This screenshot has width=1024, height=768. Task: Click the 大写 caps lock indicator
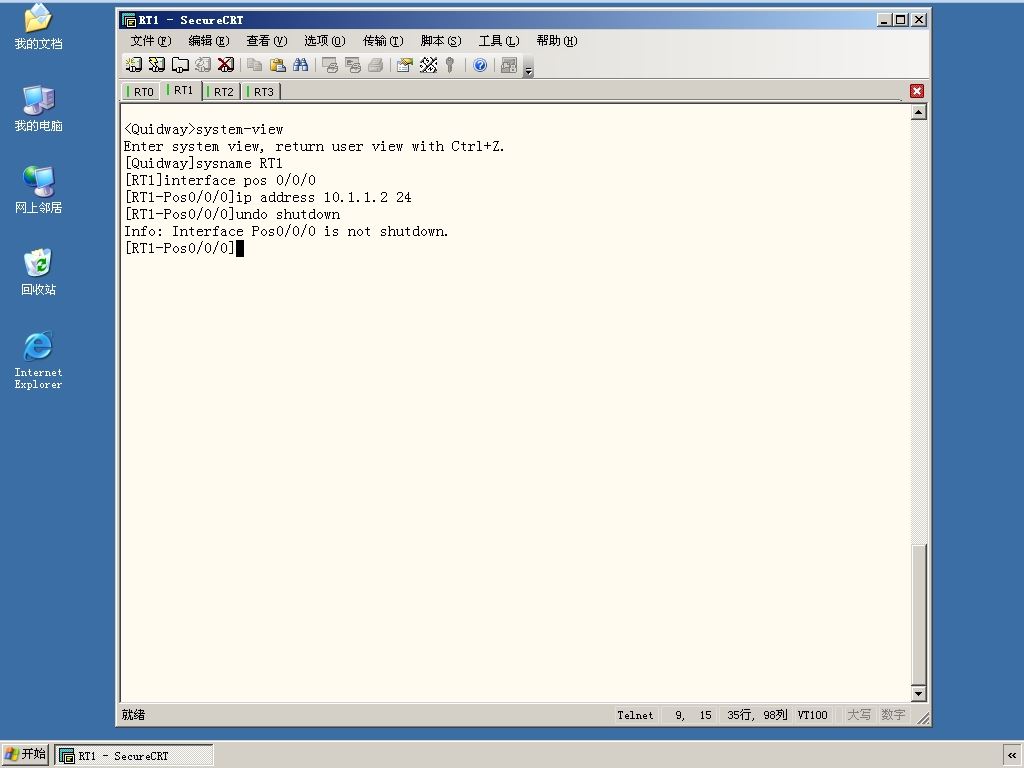point(859,715)
